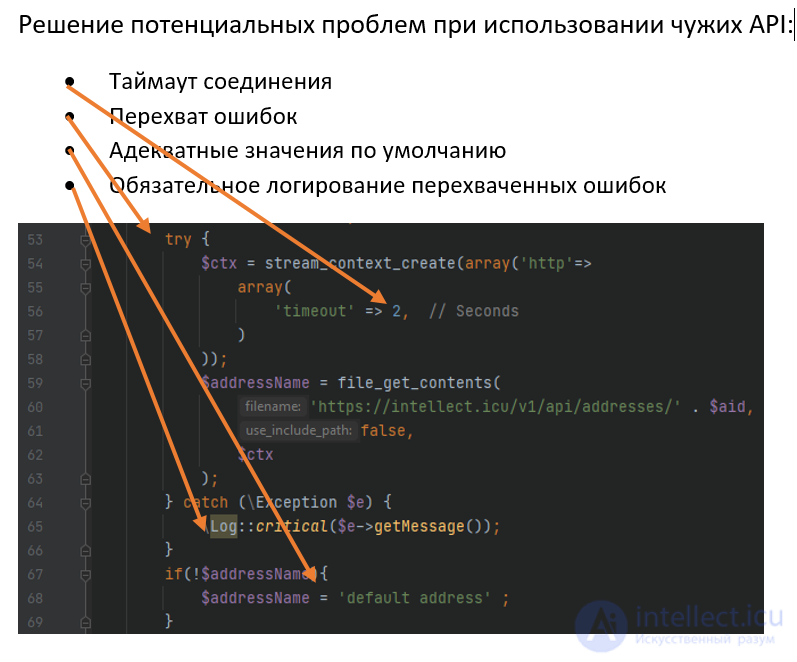
Task: Click the '$aid' variable
Action: click(x=727, y=407)
